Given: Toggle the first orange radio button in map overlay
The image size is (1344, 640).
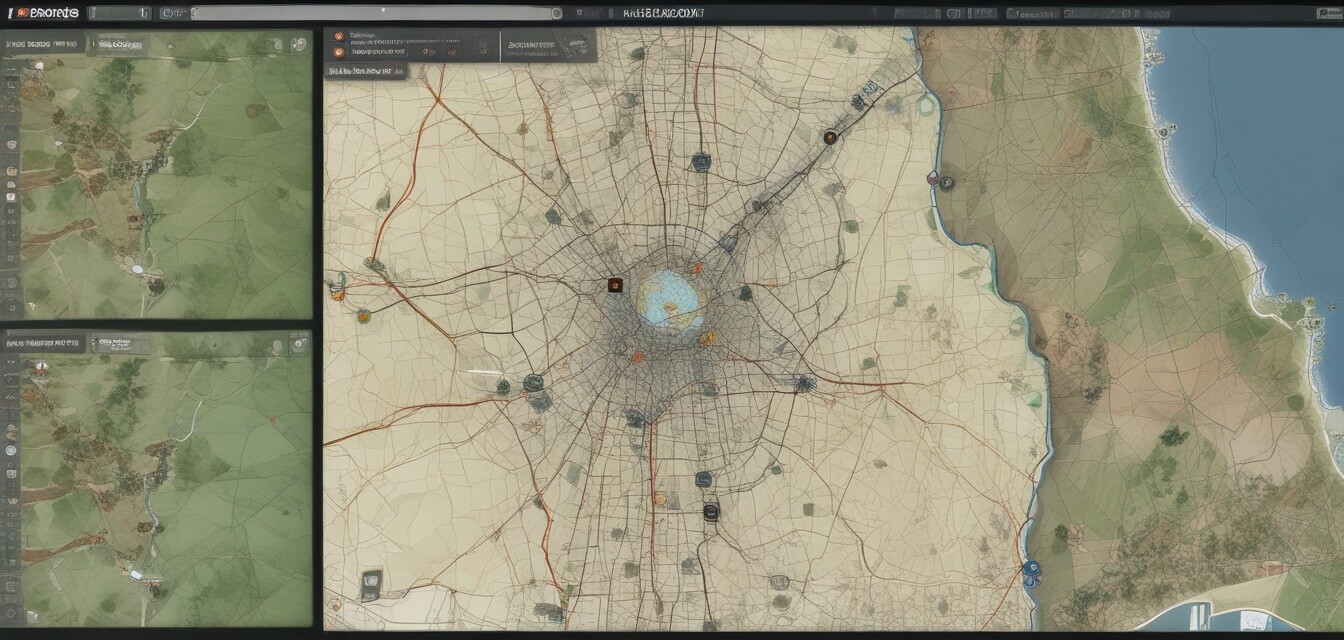Looking at the screenshot, I should click(x=339, y=36).
